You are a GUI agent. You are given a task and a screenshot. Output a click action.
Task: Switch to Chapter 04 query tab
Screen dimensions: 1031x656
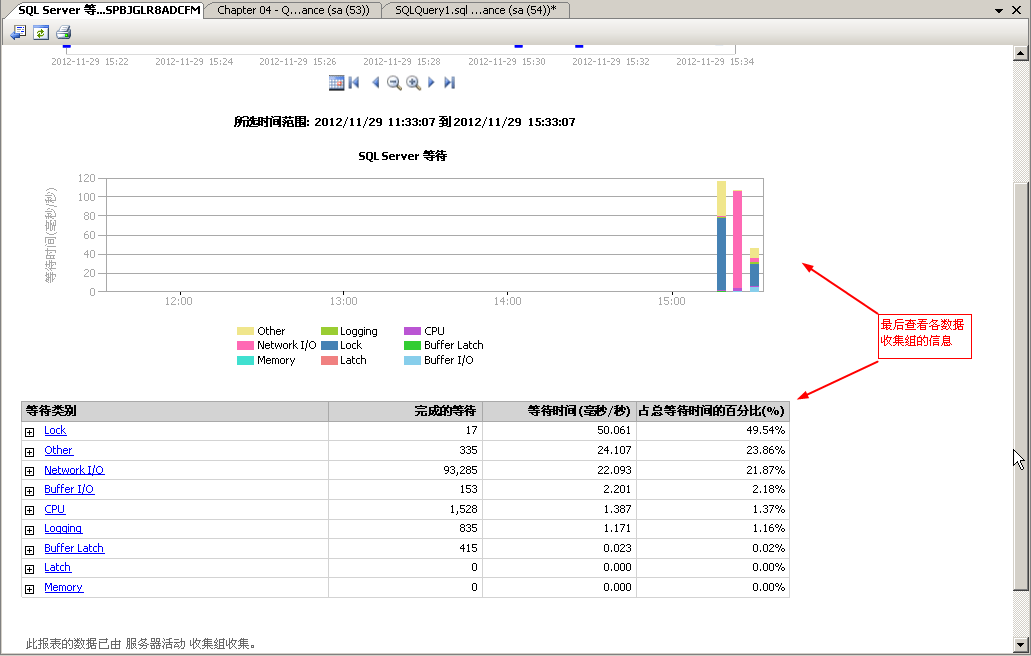tap(293, 10)
